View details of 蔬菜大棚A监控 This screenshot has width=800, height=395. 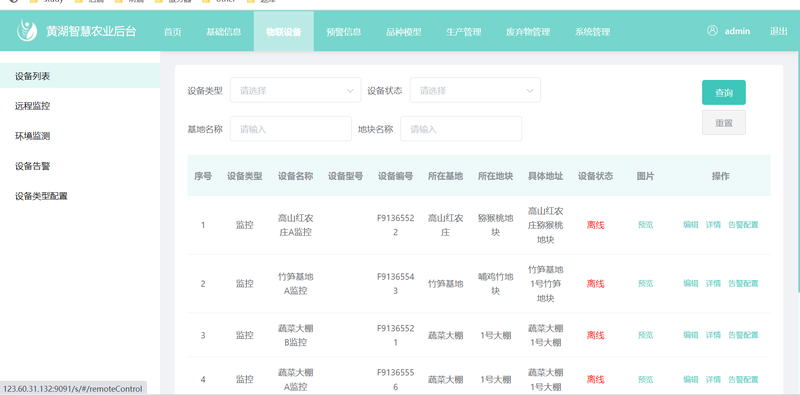pos(713,379)
